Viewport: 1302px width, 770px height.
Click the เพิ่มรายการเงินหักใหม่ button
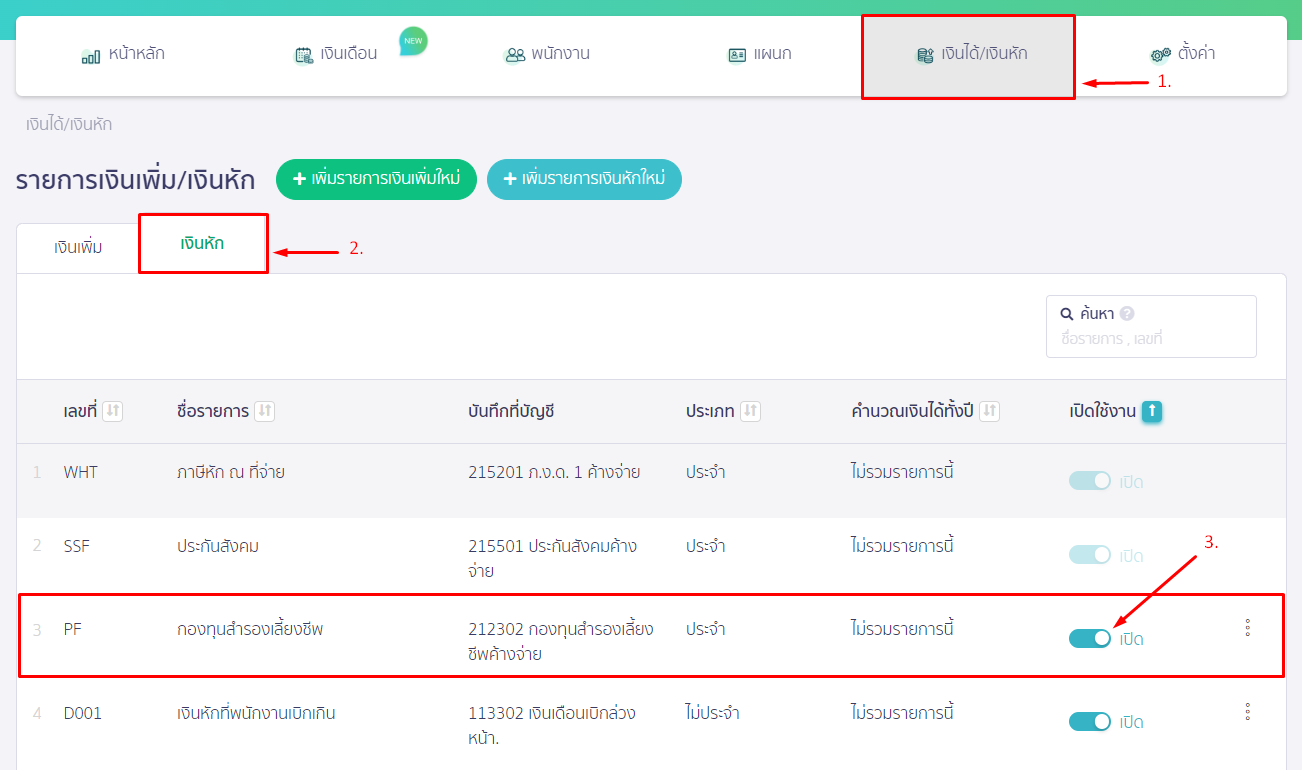[584, 179]
